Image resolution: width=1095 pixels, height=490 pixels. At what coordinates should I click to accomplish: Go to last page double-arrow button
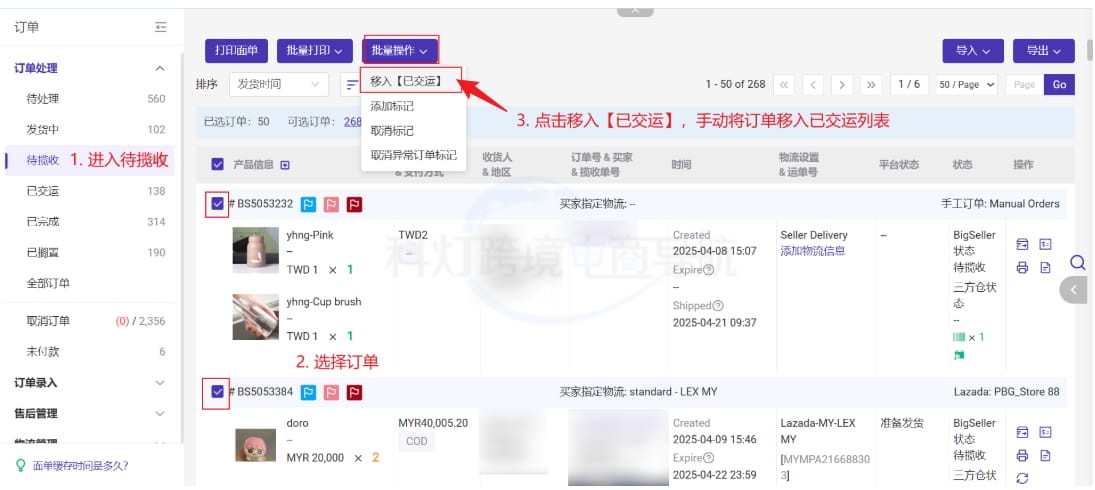(871, 84)
